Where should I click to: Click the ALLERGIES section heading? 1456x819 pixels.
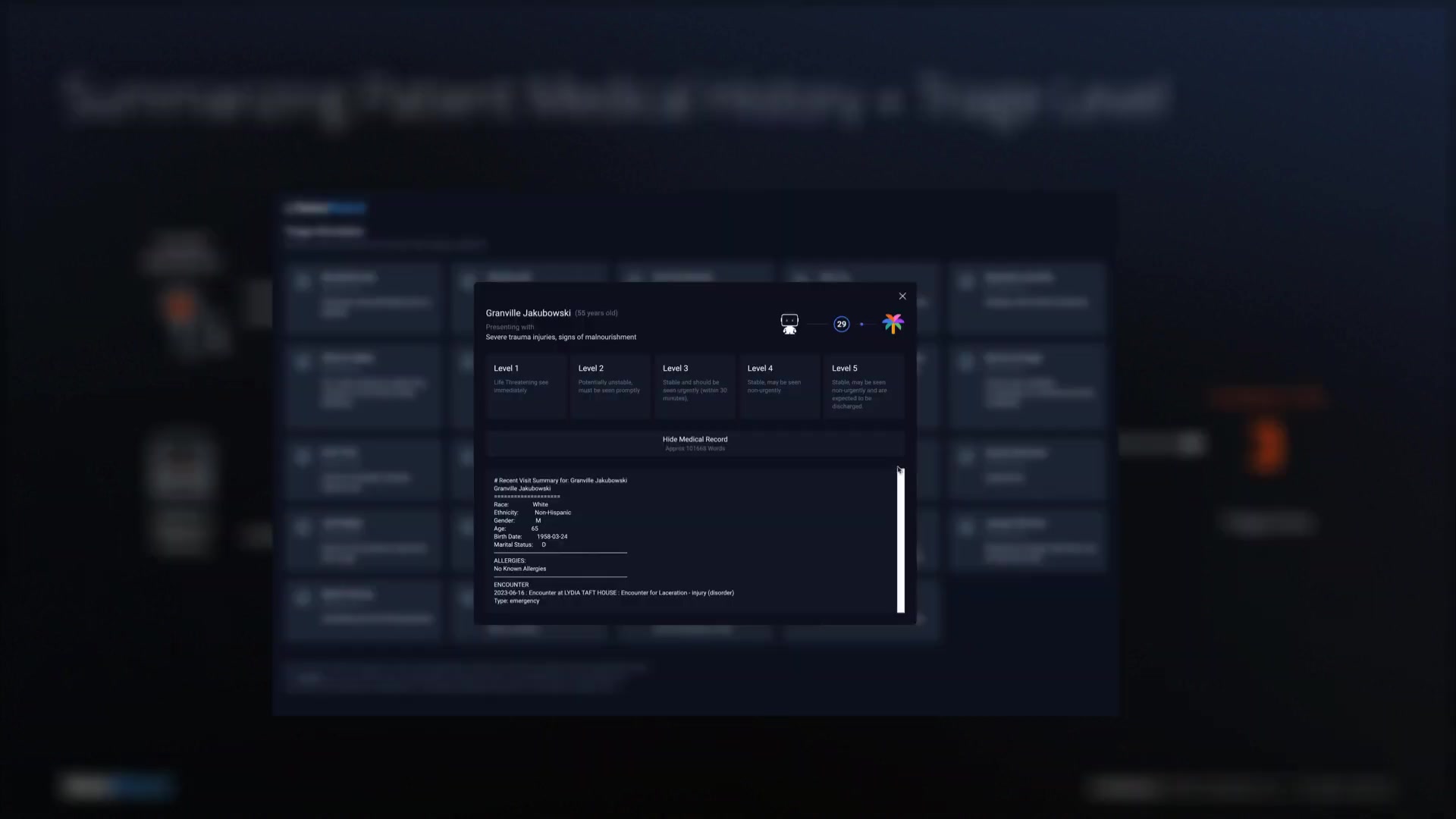pyautogui.click(x=510, y=560)
